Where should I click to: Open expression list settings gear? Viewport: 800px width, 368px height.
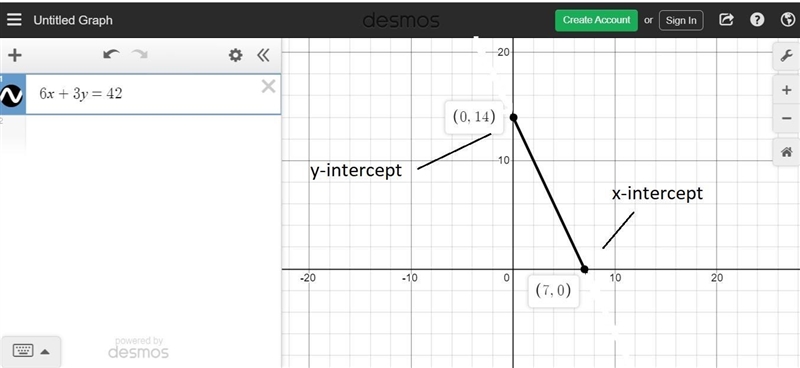click(x=235, y=55)
